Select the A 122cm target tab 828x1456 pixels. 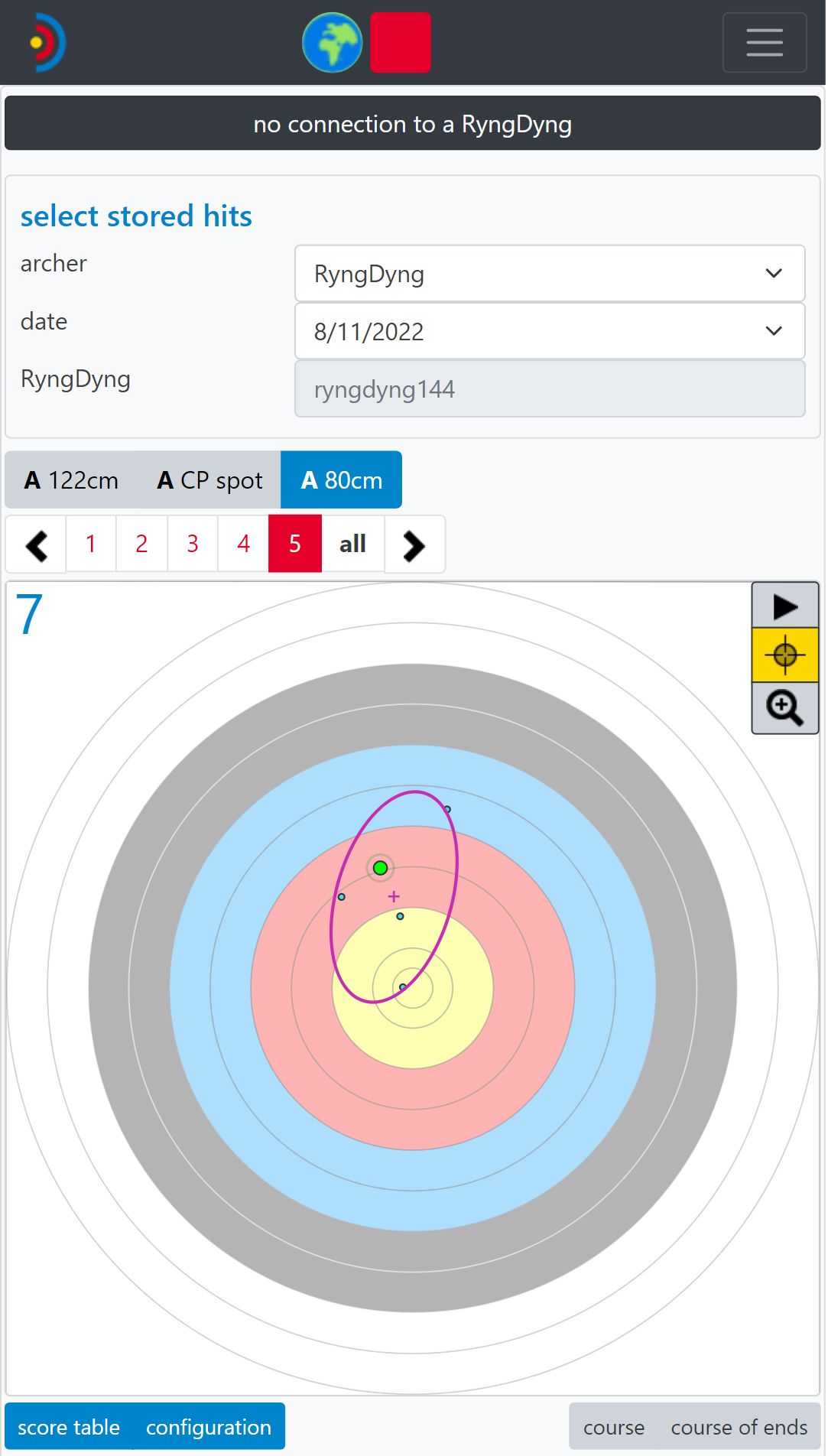(x=71, y=480)
